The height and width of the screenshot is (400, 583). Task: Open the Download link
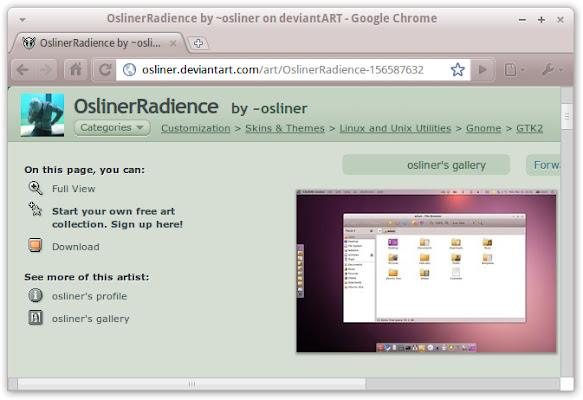click(75, 247)
